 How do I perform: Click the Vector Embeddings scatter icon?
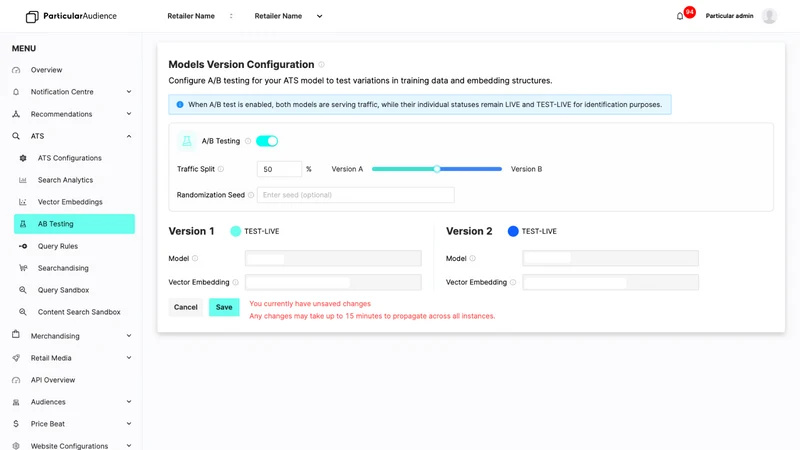click(23, 202)
